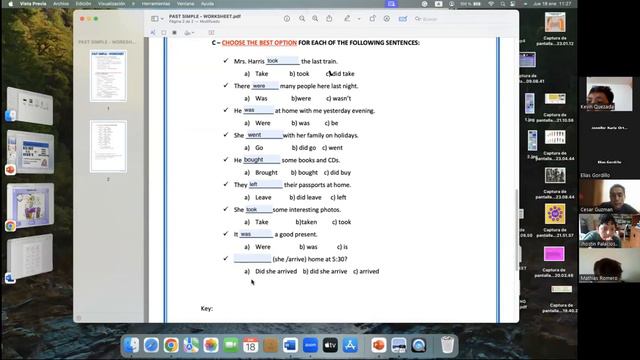Open Apple TV from the Dock

(x=330, y=345)
